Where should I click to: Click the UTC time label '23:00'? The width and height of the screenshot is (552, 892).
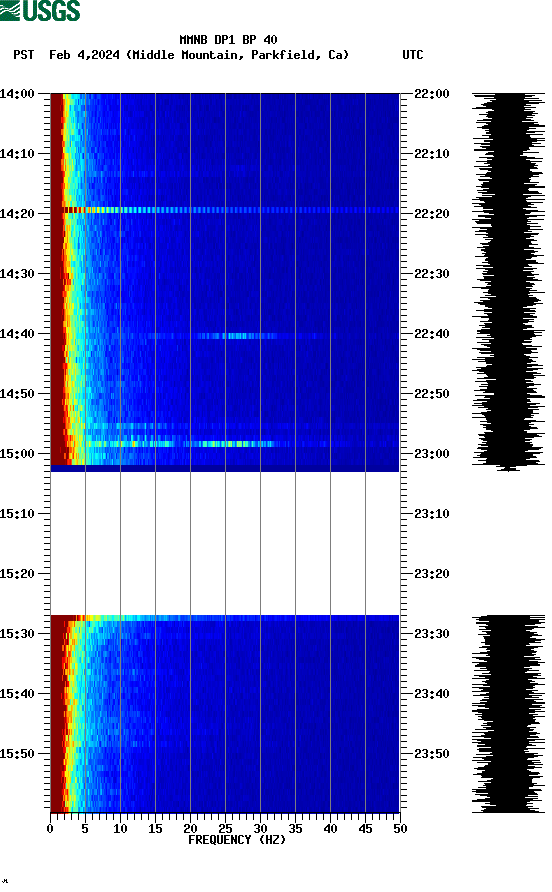(432, 454)
